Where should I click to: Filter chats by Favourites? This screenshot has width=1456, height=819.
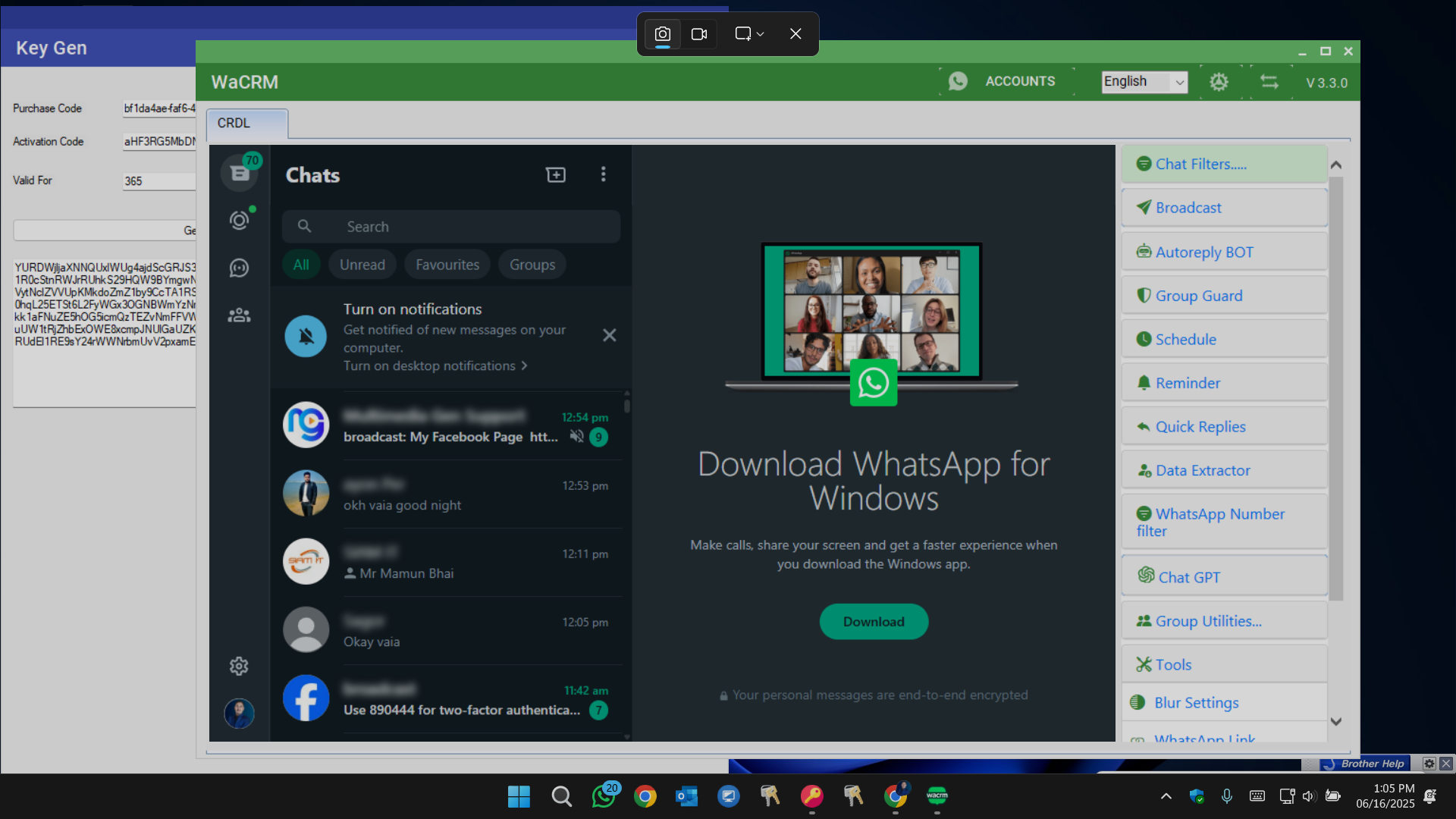pyautogui.click(x=447, y=265)
